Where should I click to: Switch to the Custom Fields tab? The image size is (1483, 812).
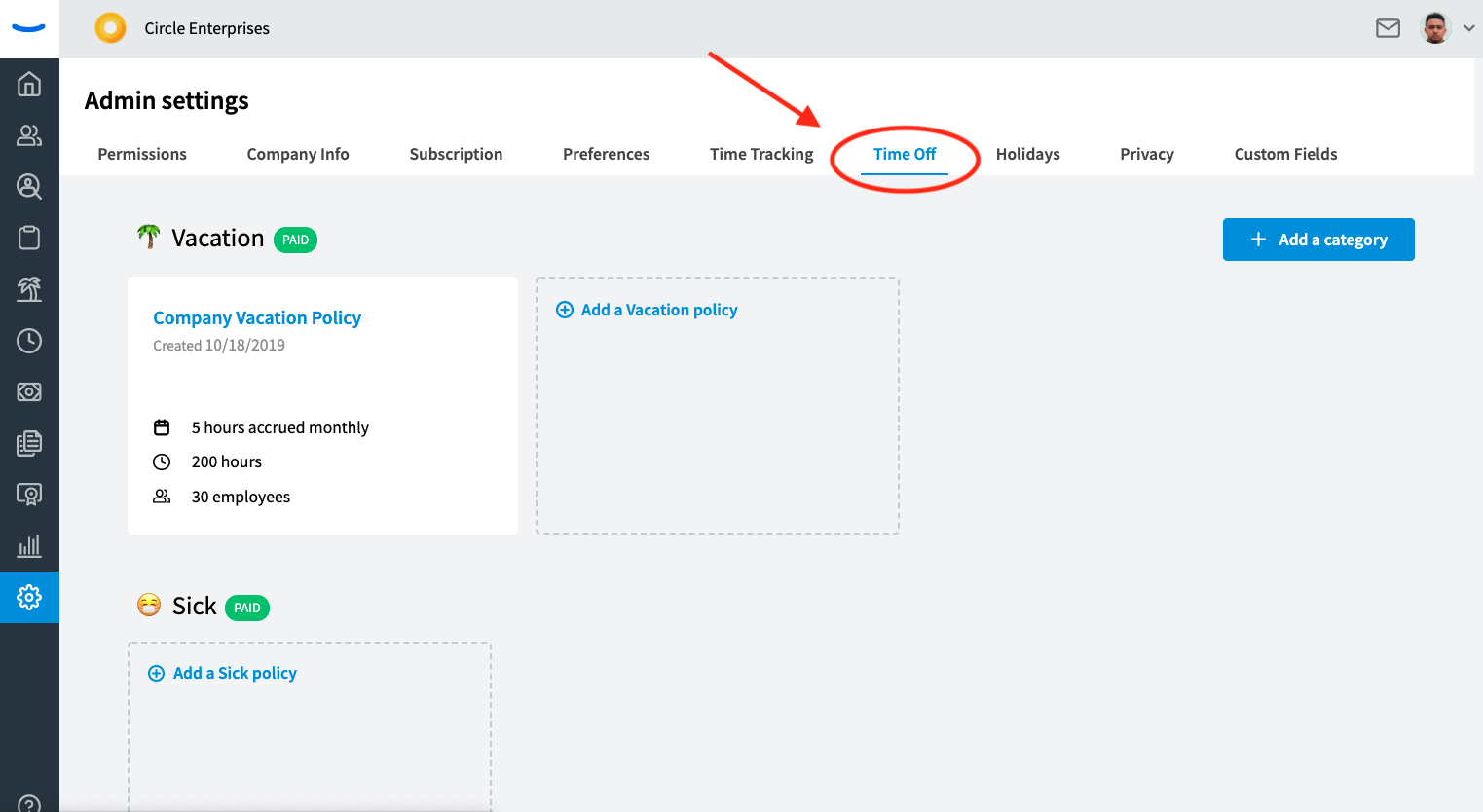(x=1285, y=154)
